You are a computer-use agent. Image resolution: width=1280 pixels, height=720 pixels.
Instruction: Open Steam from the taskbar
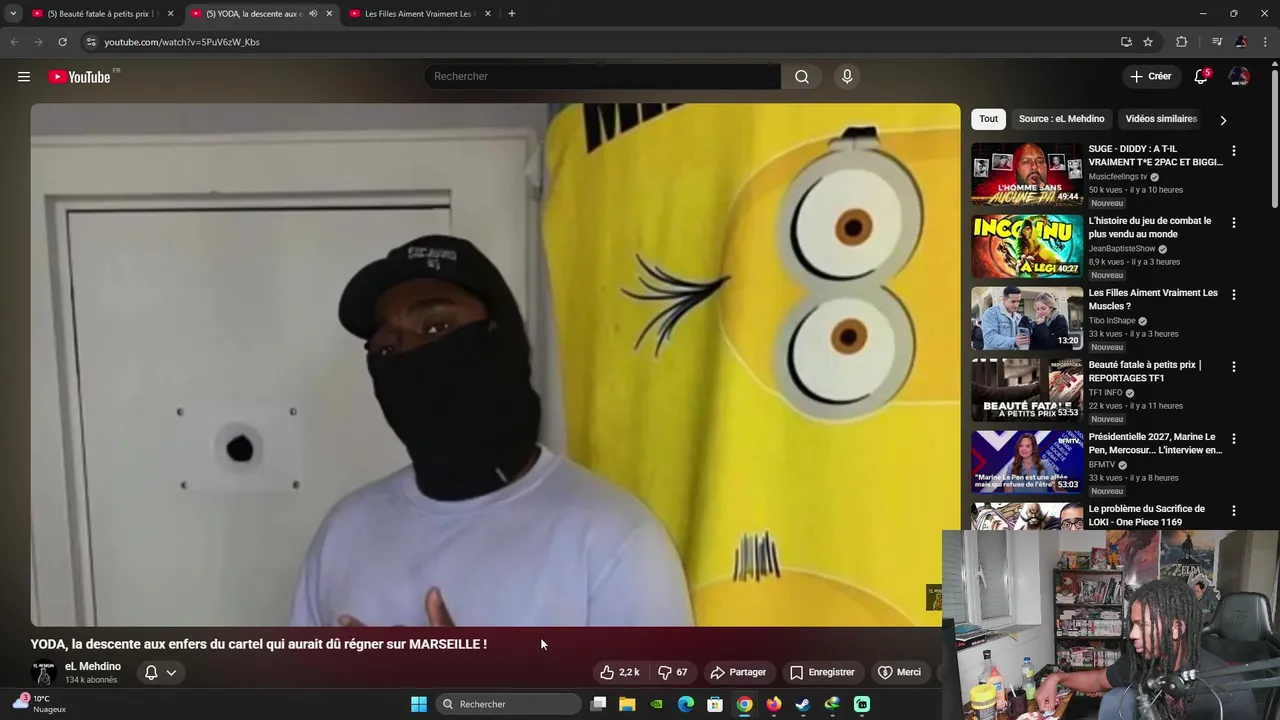(803, 704)
